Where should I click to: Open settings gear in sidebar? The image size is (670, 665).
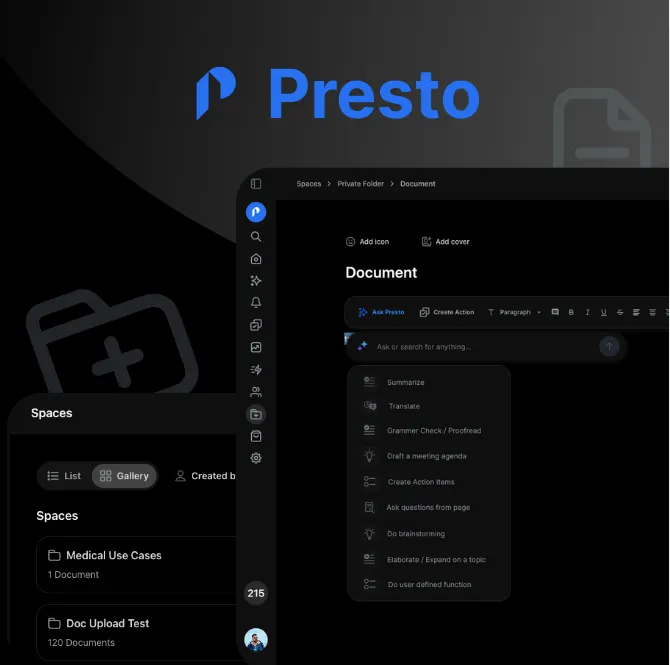click(256, 458)
